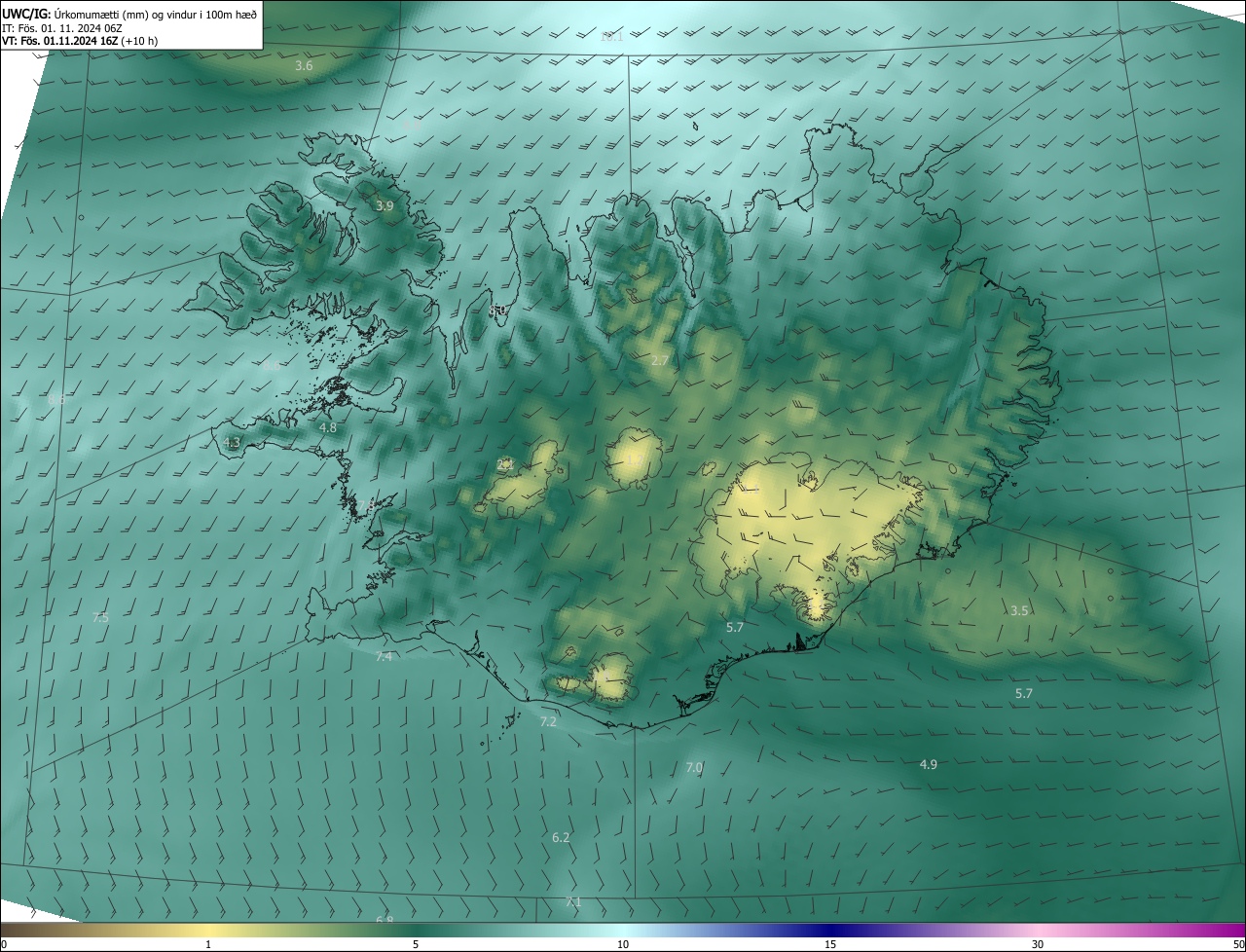Click the 'IT: Fös. 01. 11. 2024 06Z' line

[61, 27]
